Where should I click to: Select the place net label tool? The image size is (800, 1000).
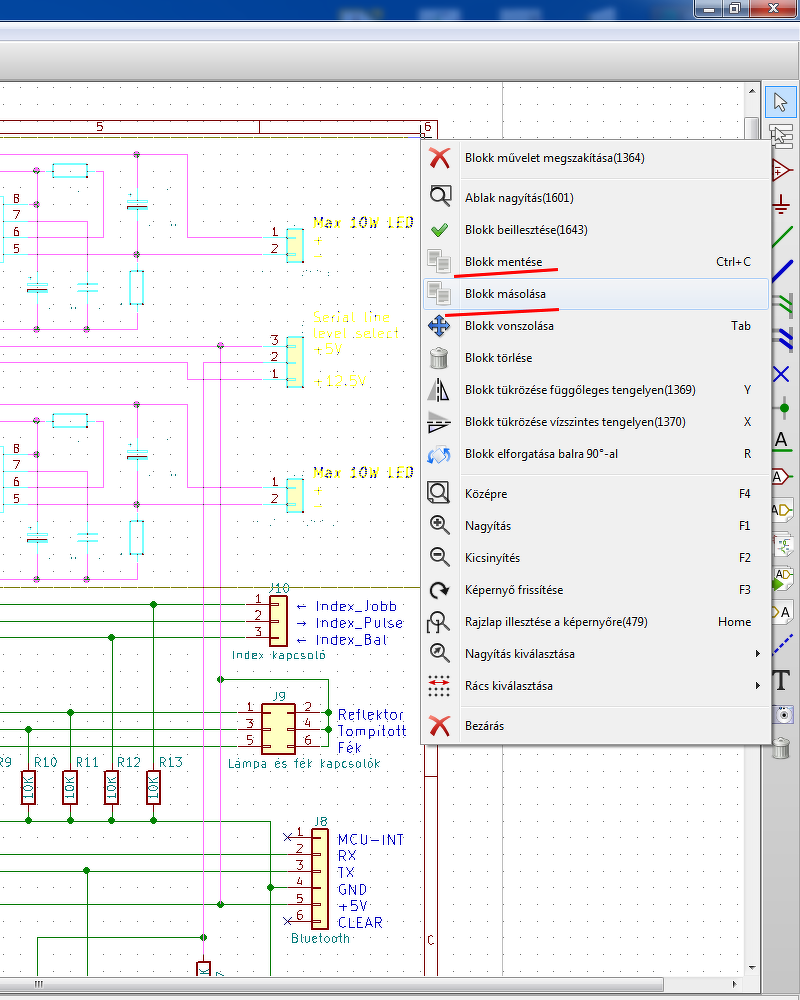tap(782, 441)
